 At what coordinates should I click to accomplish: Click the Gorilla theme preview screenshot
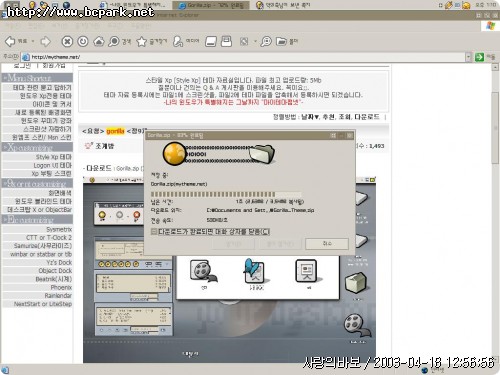tap(229, 270)
